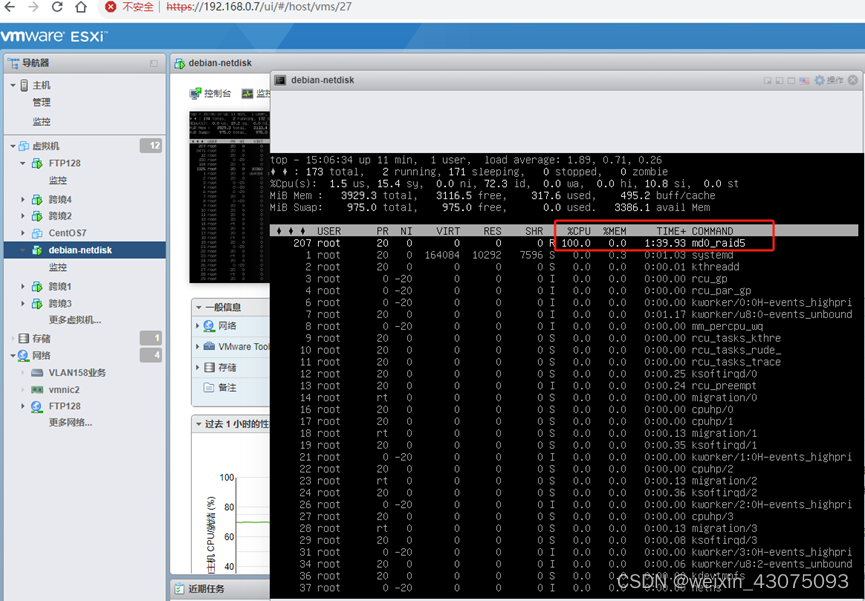The image size is (865, 601).
Task: Click the address bar URL field
Action: point(259,7)
